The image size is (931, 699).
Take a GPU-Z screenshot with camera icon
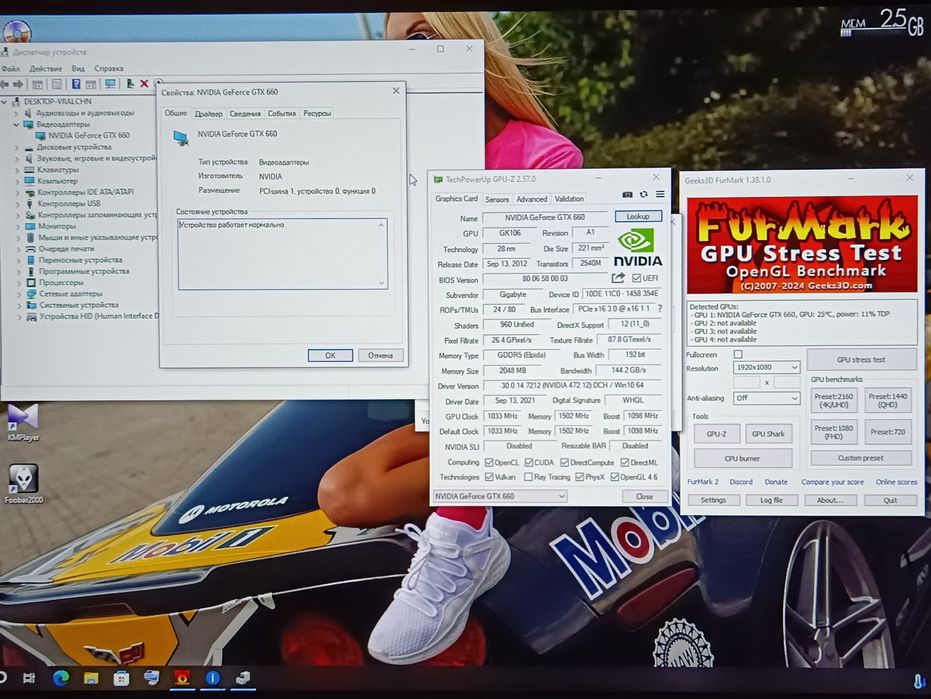(627, 195)
